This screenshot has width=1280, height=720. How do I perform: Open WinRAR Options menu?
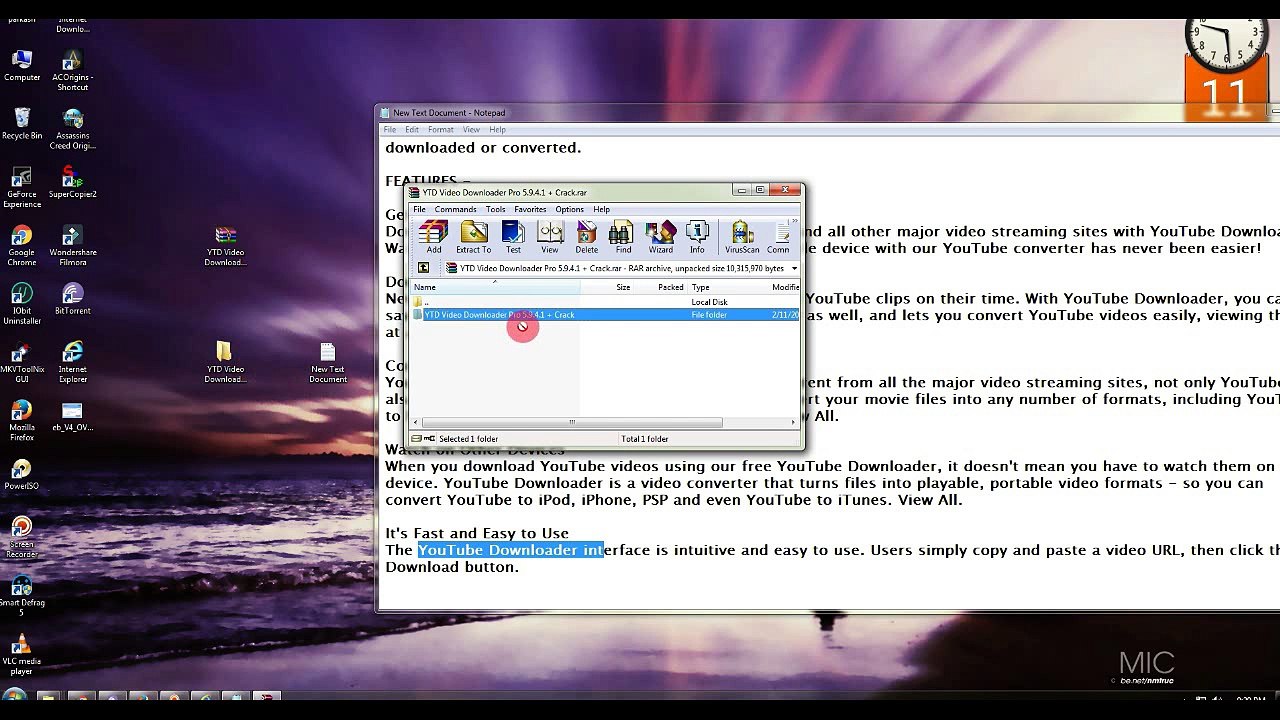click(569, 209)
